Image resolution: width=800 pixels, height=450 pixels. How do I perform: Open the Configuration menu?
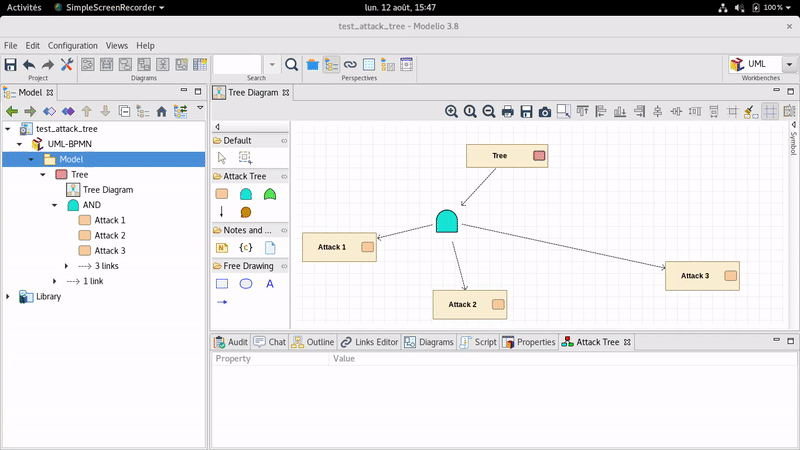tap(72, 45)
